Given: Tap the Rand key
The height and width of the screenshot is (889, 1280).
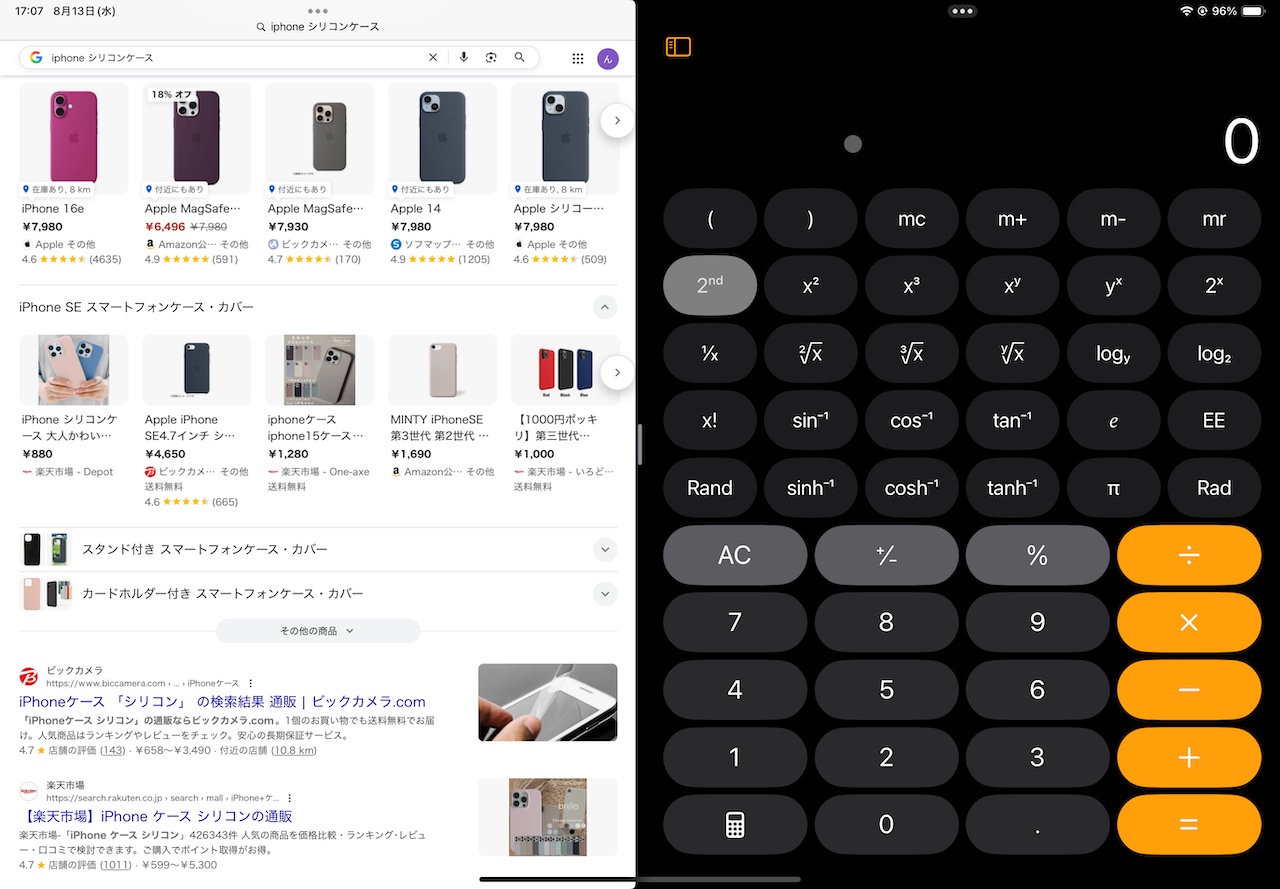Looking at the screenshot, I should (x=710, y=488).
